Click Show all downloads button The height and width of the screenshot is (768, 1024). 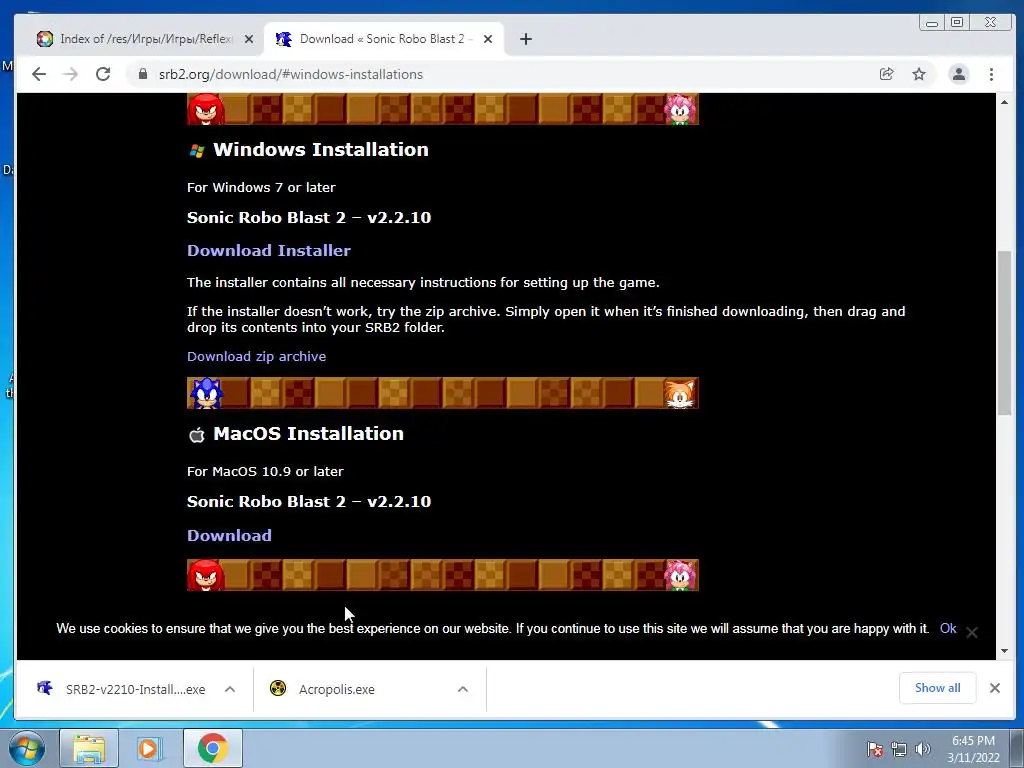[937, 688]
